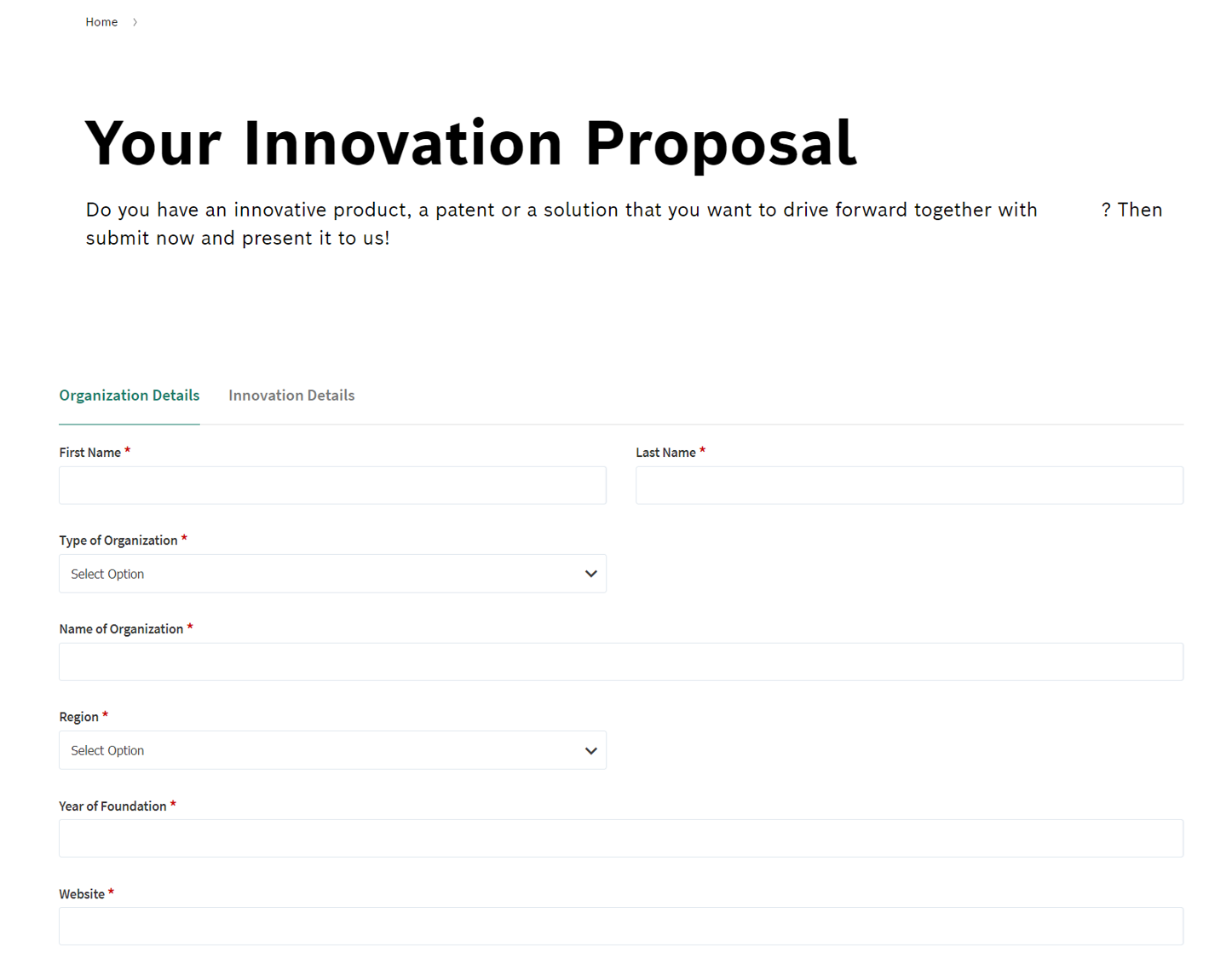
Task: Click the Name of Organization input field
Action: pos(620,661)
